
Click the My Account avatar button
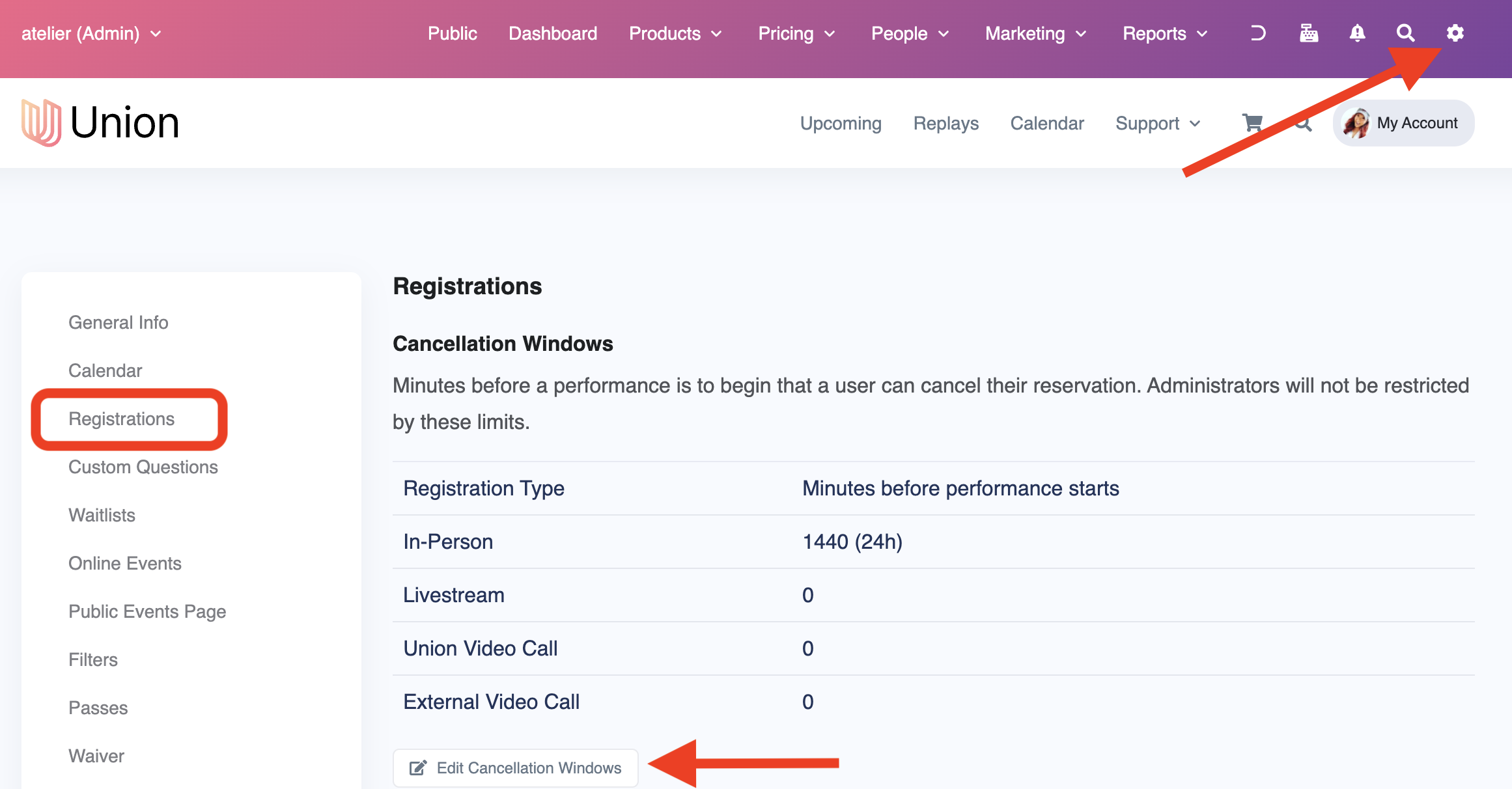tap(1403, 123)
